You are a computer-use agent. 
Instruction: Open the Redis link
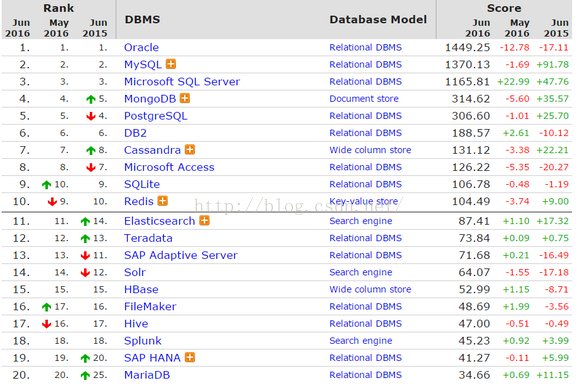[139, 201]
